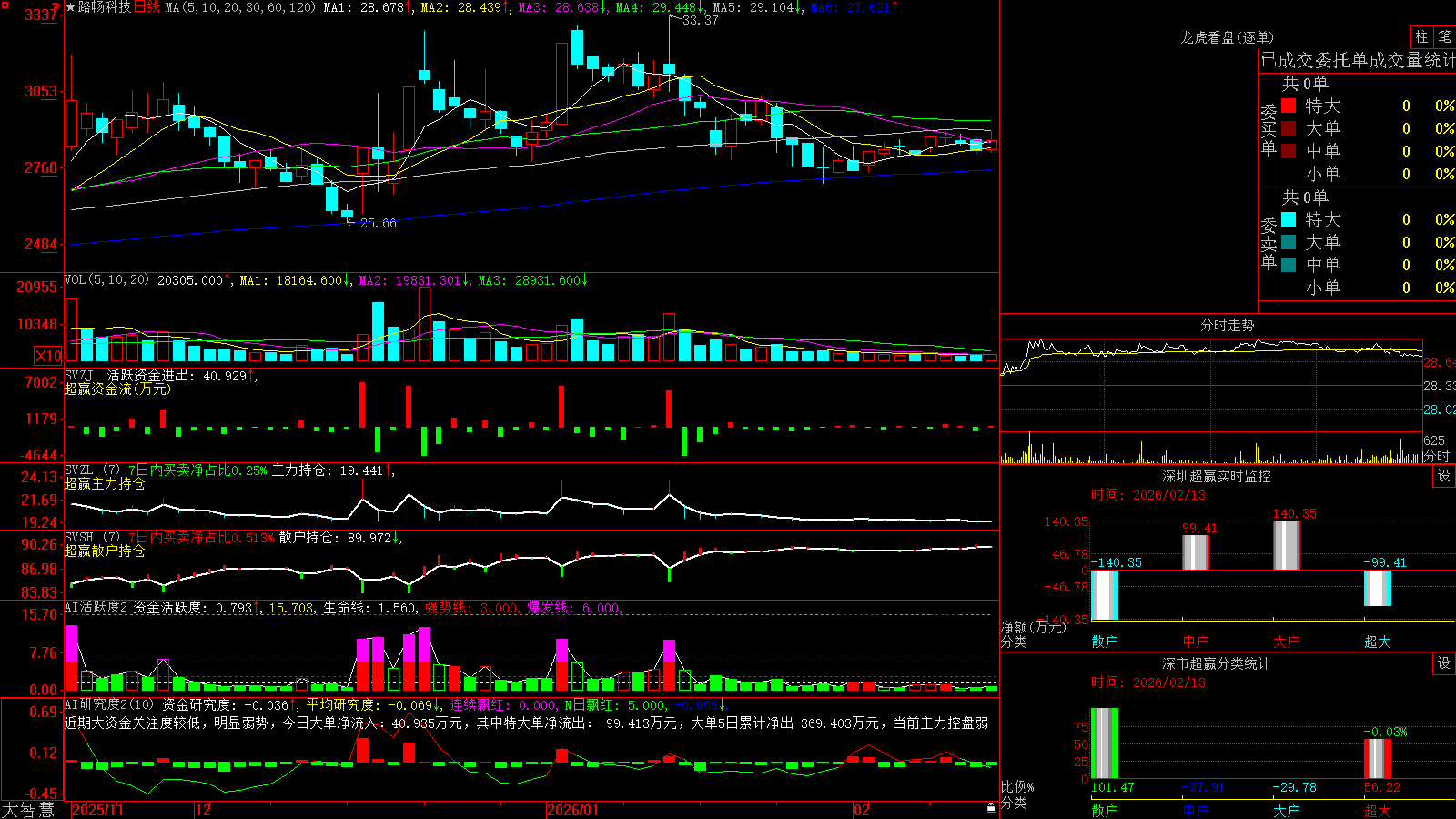Select the 2025/11 timeline marker

97,810
